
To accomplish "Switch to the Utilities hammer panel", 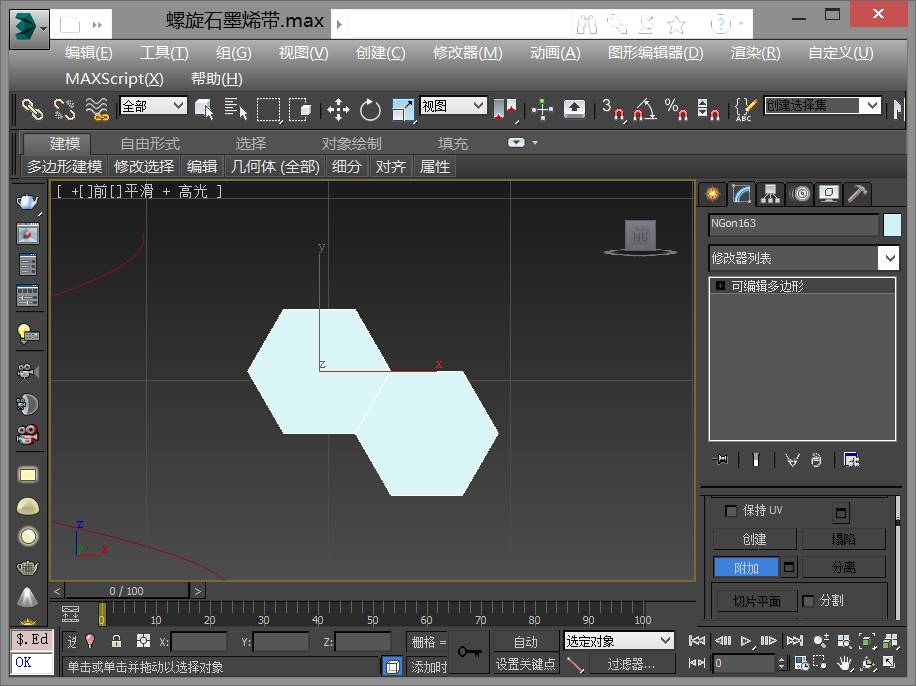I will 857,194.
